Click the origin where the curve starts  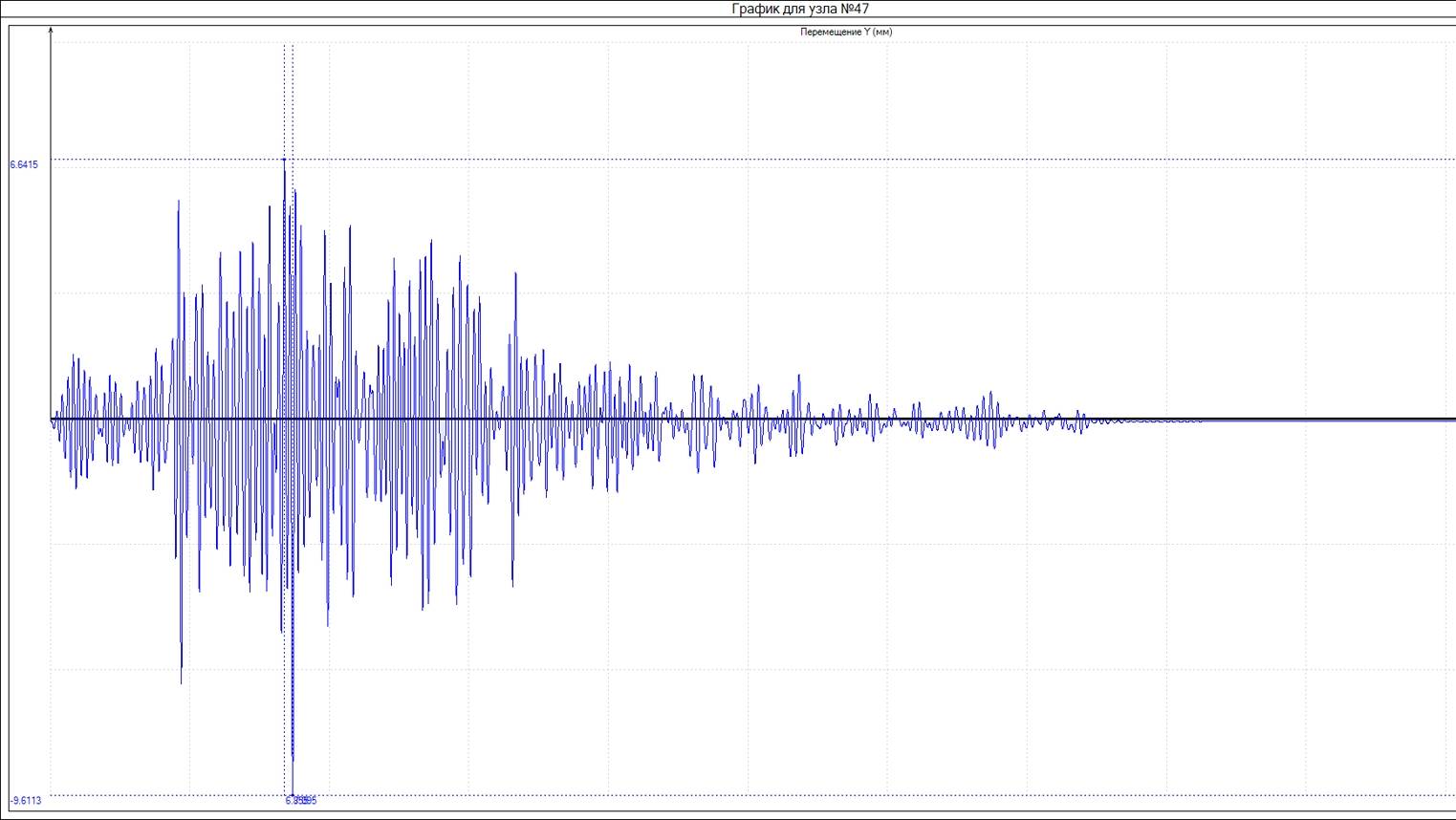(52, 420)
